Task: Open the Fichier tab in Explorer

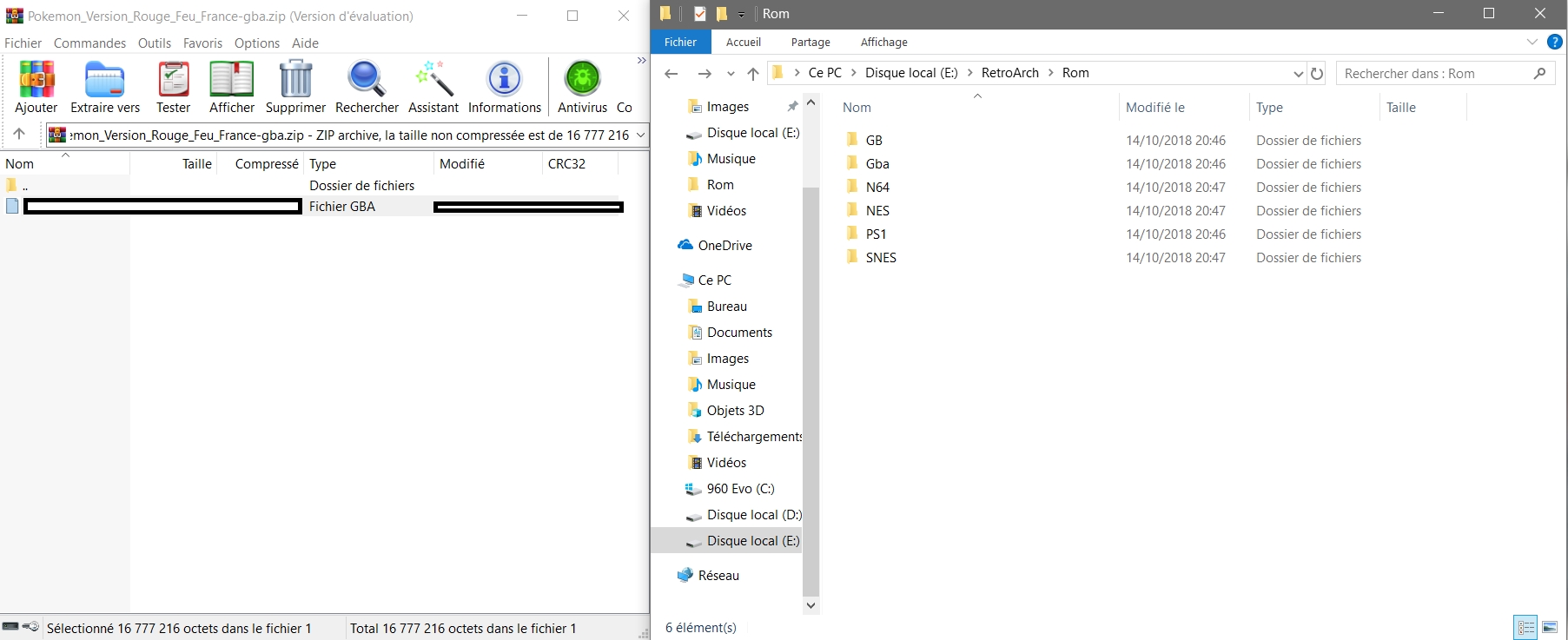Action: 680,42
